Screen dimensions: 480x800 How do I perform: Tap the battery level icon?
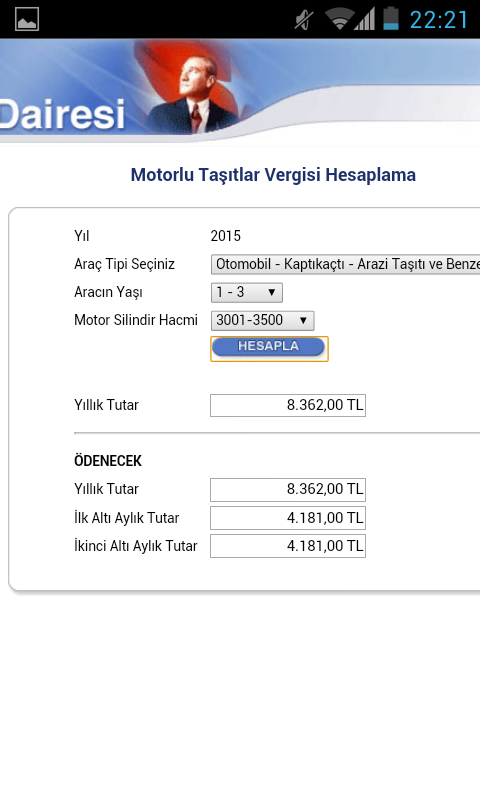pos(391,18)
